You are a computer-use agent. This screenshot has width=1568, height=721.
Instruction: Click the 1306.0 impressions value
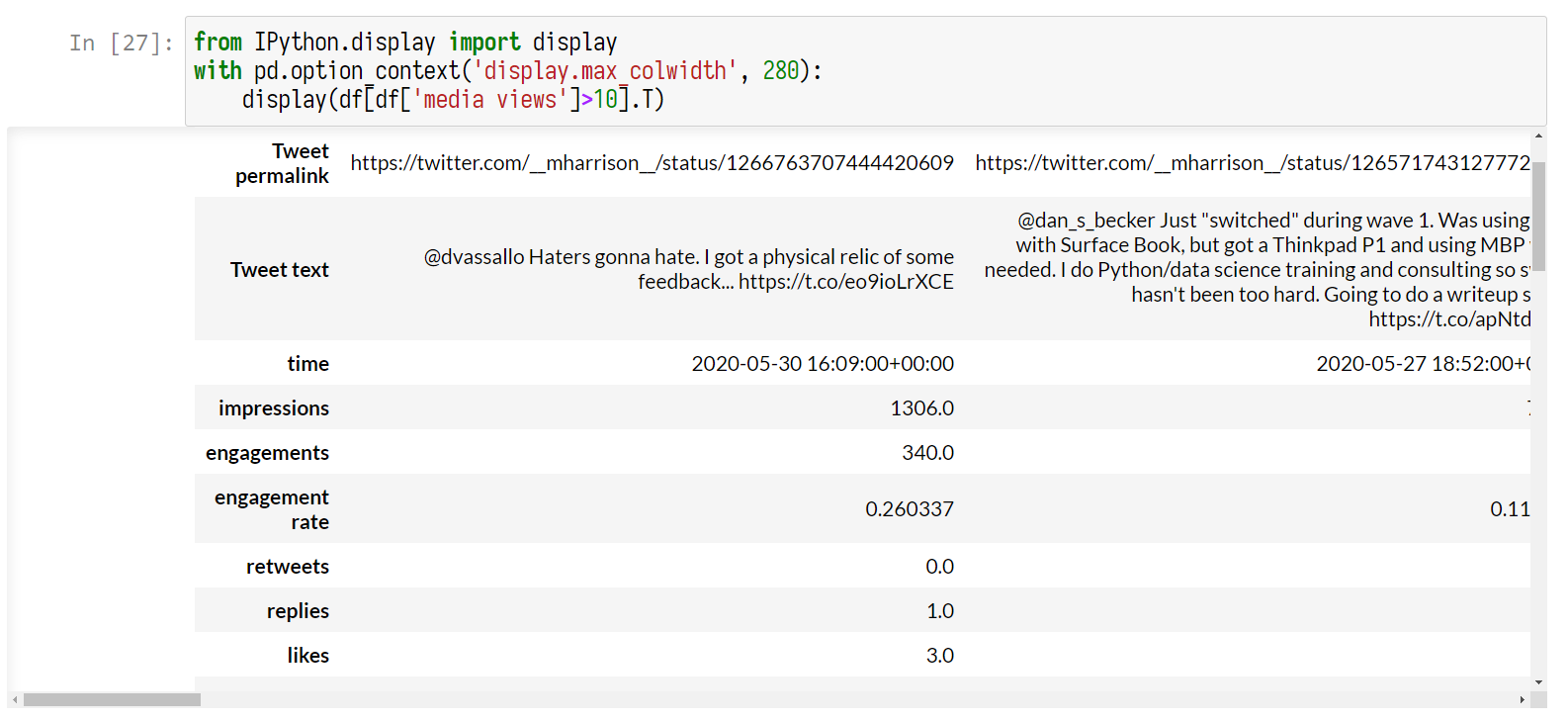point(921,408)
